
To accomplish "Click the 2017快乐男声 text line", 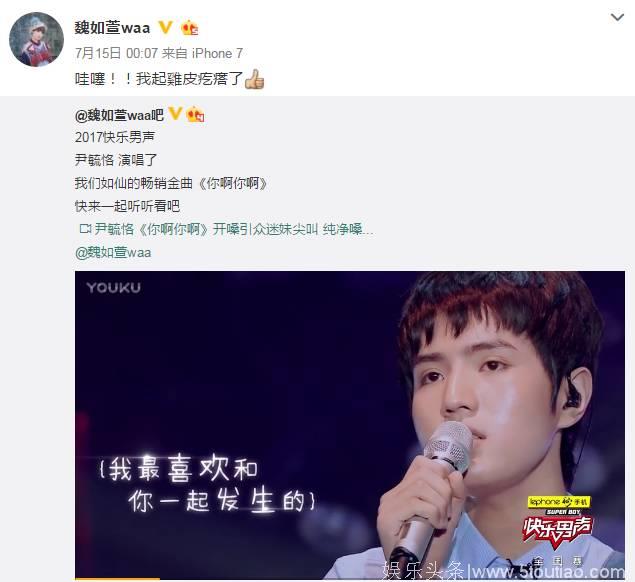I will (115, 137).
